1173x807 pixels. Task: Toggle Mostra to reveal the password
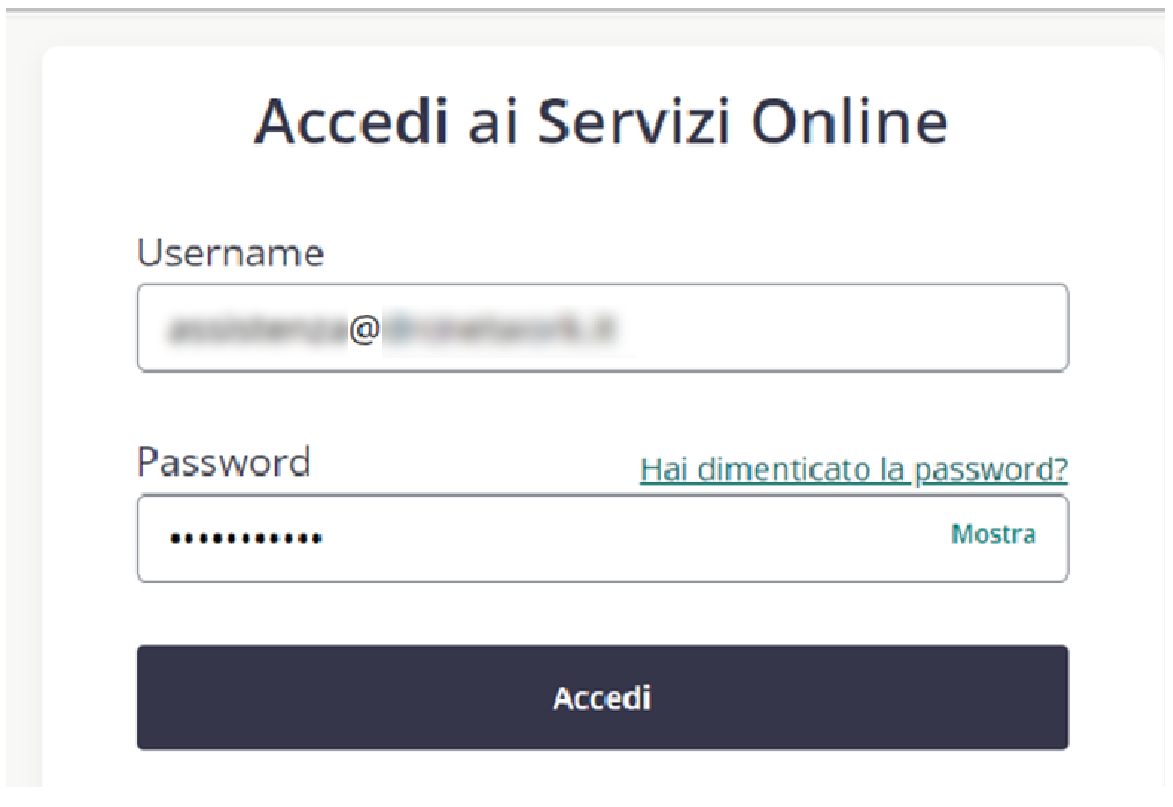(x=993, y=534)
